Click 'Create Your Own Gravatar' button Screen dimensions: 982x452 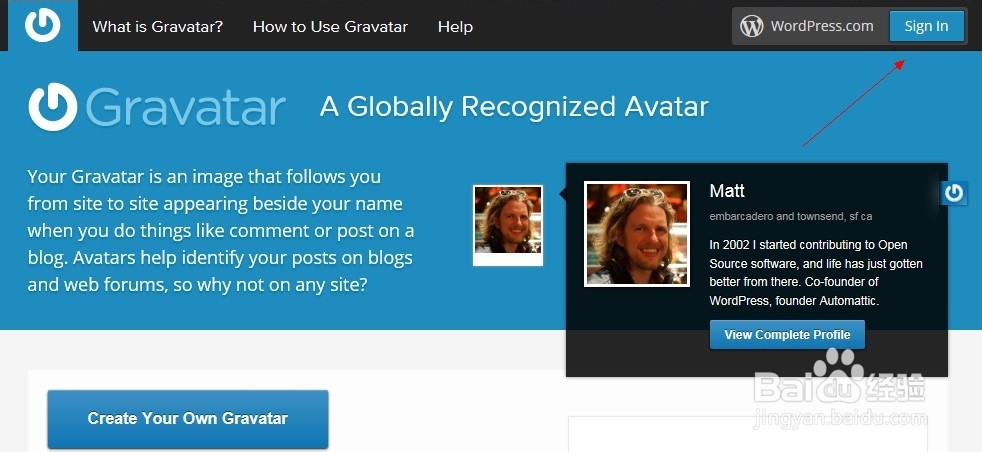pyautogui.click(x=188, y=419)
